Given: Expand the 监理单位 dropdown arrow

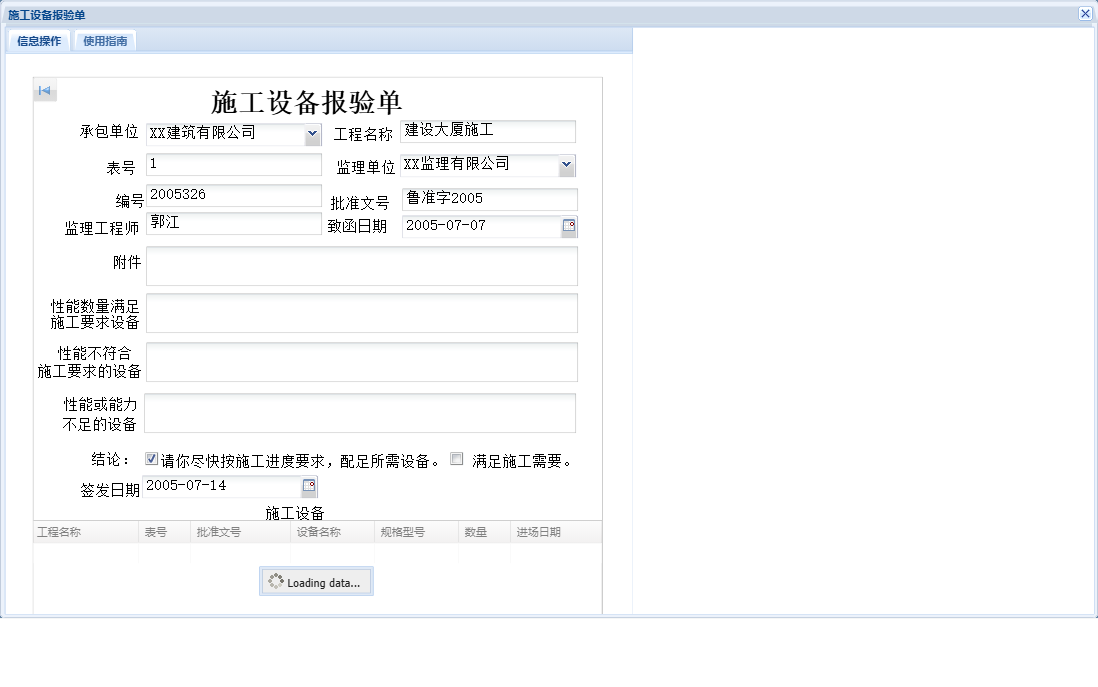Looking at the screenshot, I should 567,165.
